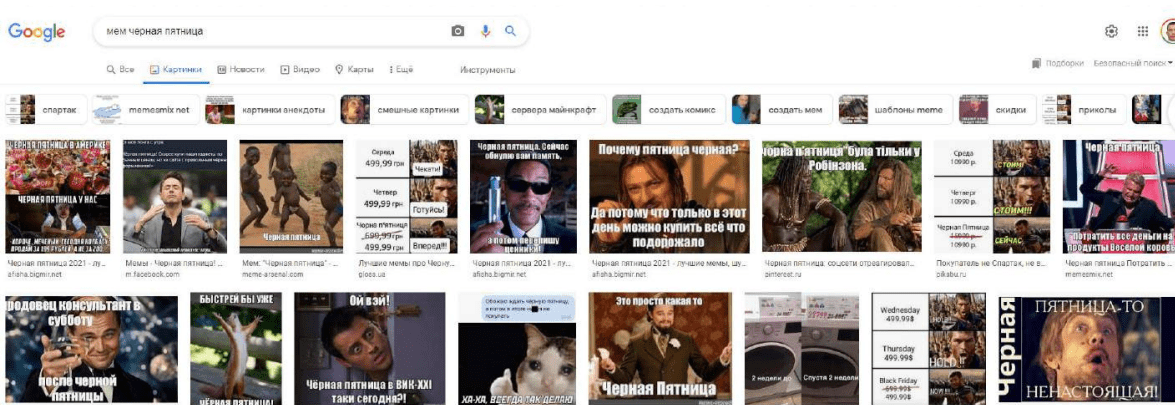Image resolution: width=1175 pixels, height=405 pixels.
Task: Open Инструменты search tools
Action: pyautogui.click(x=487, y=70)
